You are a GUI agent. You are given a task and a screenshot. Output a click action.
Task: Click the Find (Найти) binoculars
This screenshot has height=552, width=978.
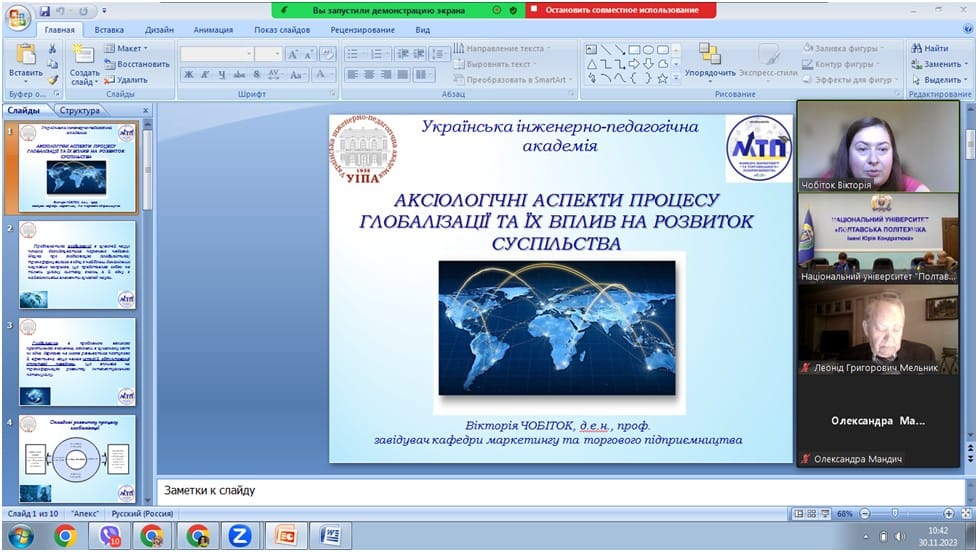pyautogui.click(x=929, y=48)
